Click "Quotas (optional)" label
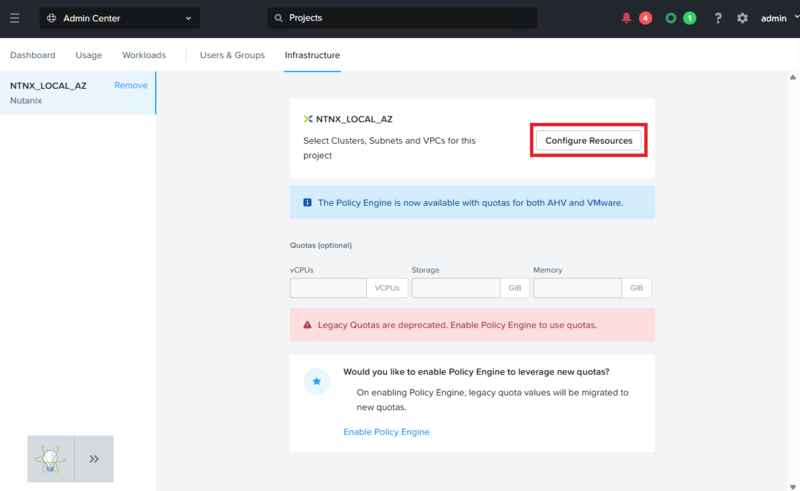This screenshot has width=800, height=491. point(321,246)
